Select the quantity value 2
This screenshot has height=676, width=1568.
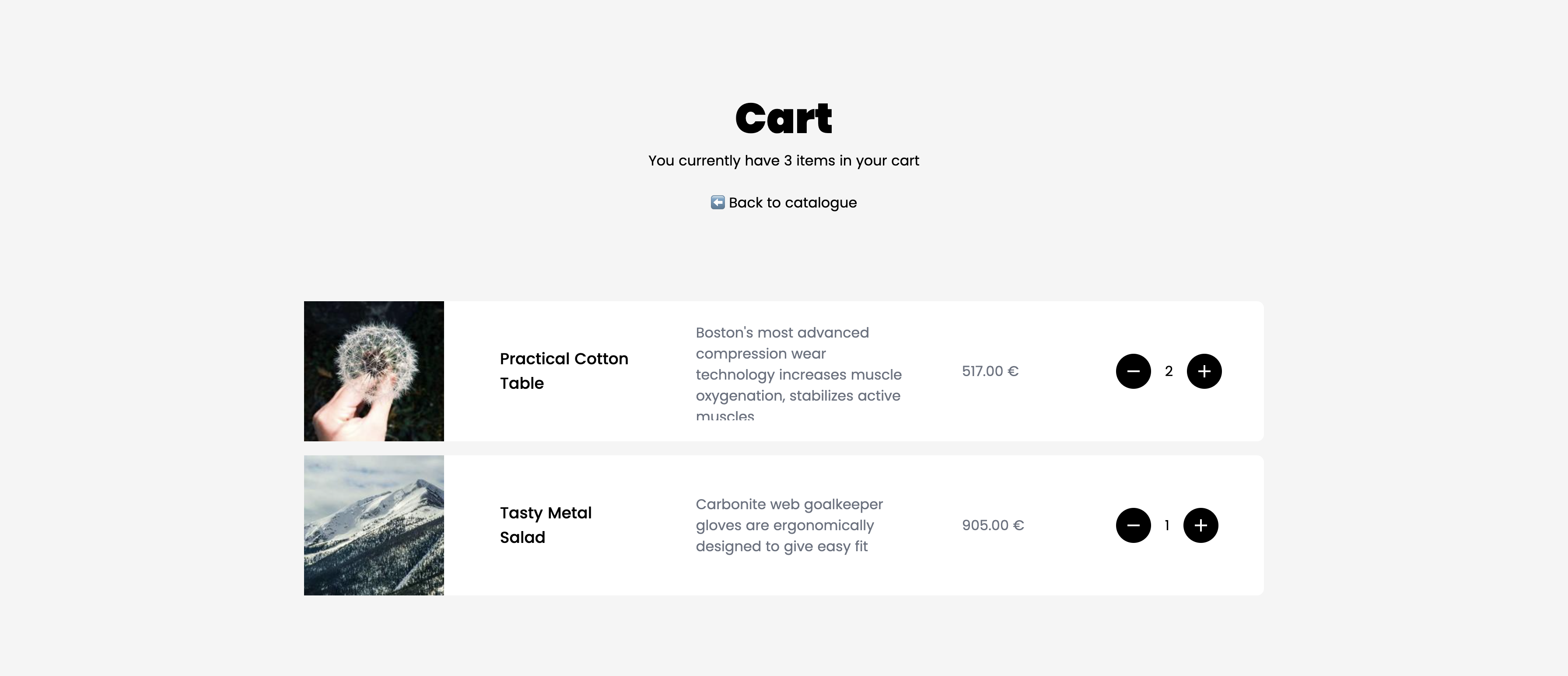pos(1168,371)
